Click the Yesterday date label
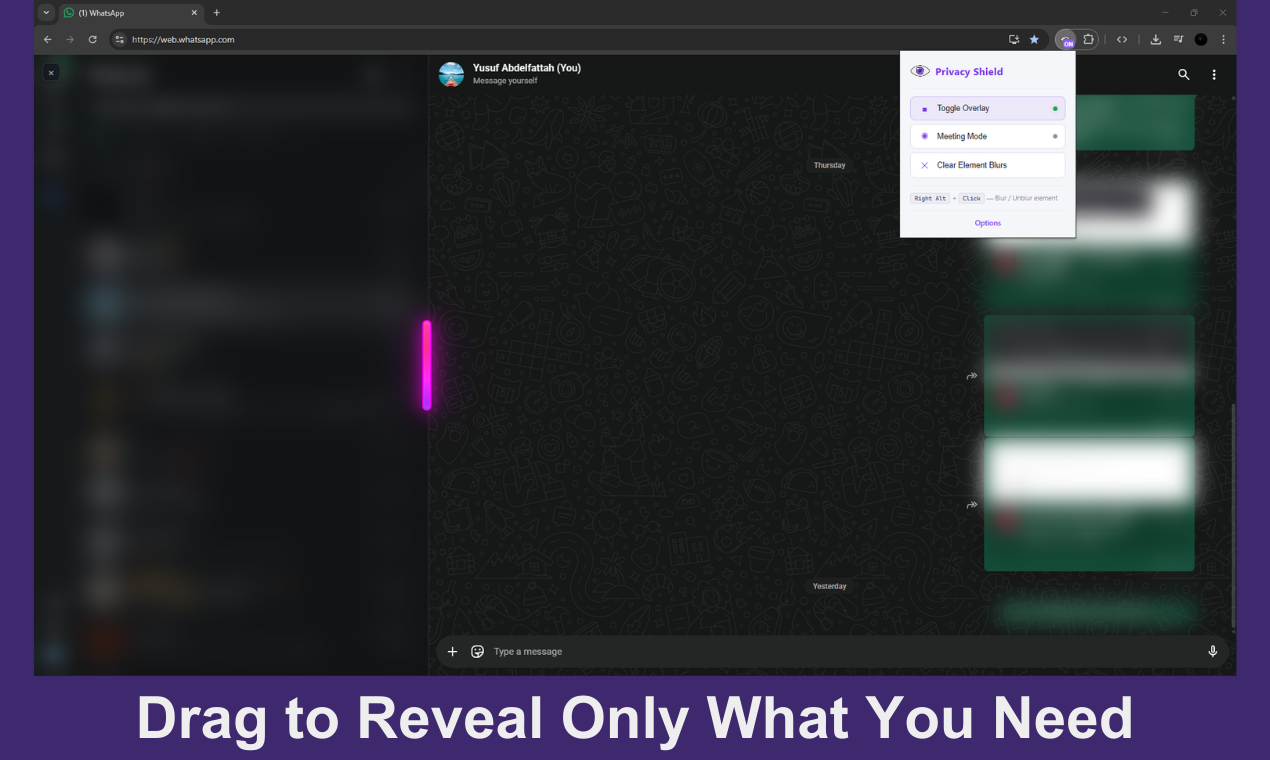 pos(829,586)
